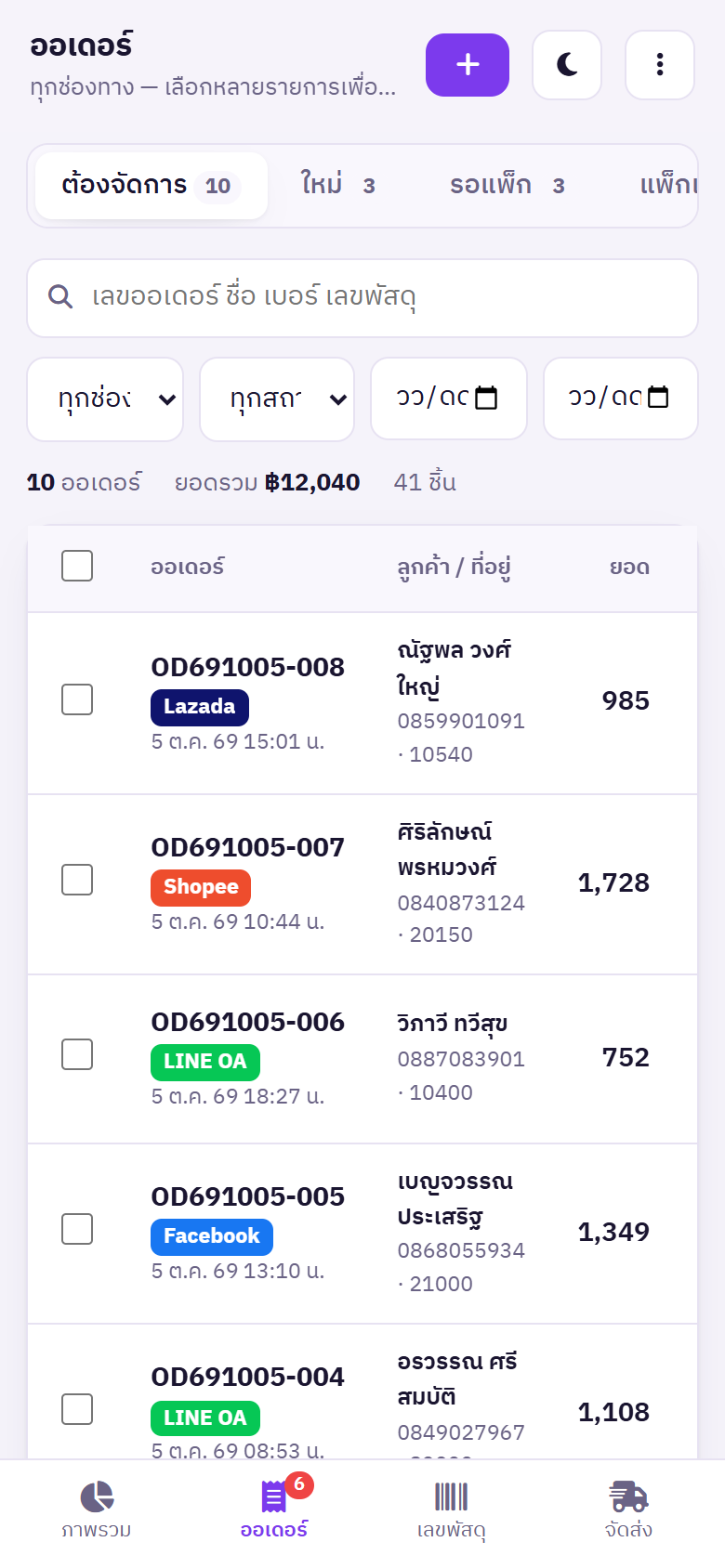Switch to รอแพ็ก tab
Screen dimensions: 725x1568
507,185
